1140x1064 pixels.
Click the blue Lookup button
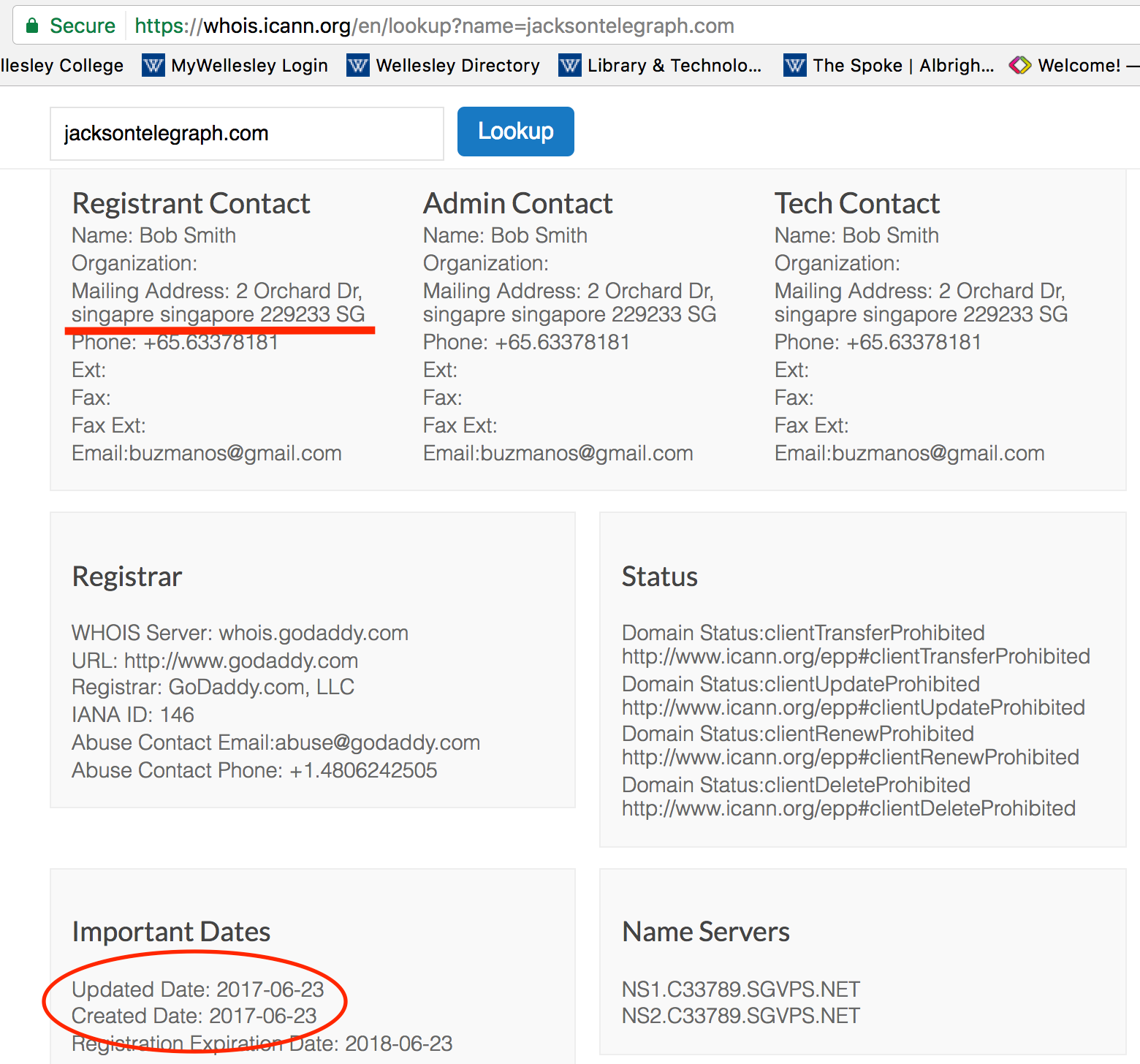(x=516, y=132)
